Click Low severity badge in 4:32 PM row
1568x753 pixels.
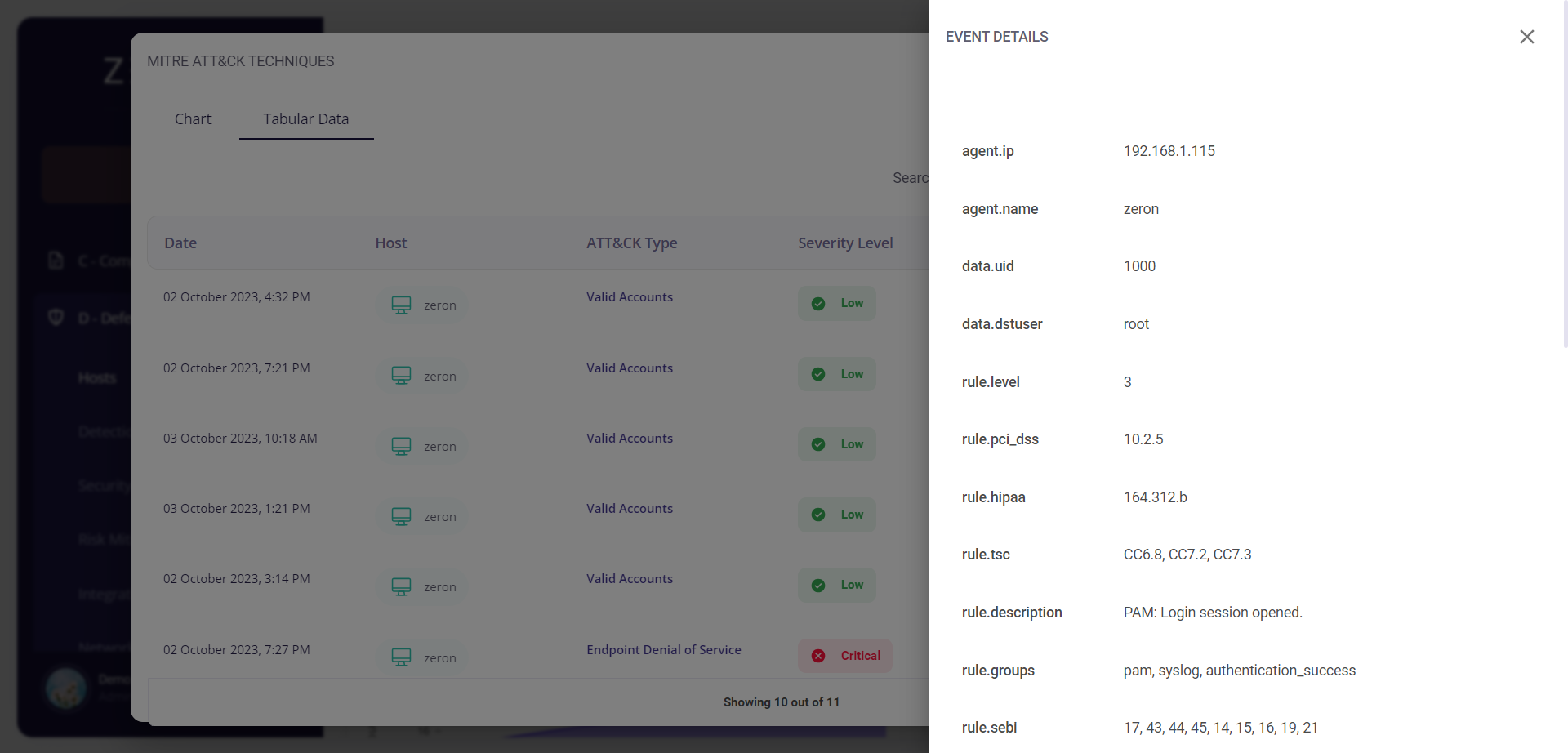pyautogui.click(x=837, y=303)
